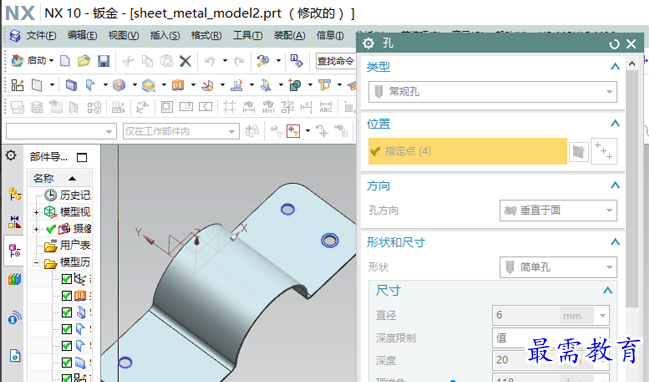The width and height of the screenshot is (649, 382).
Task: Click the 查找命令 search field
Action: (x=336, y=61)
